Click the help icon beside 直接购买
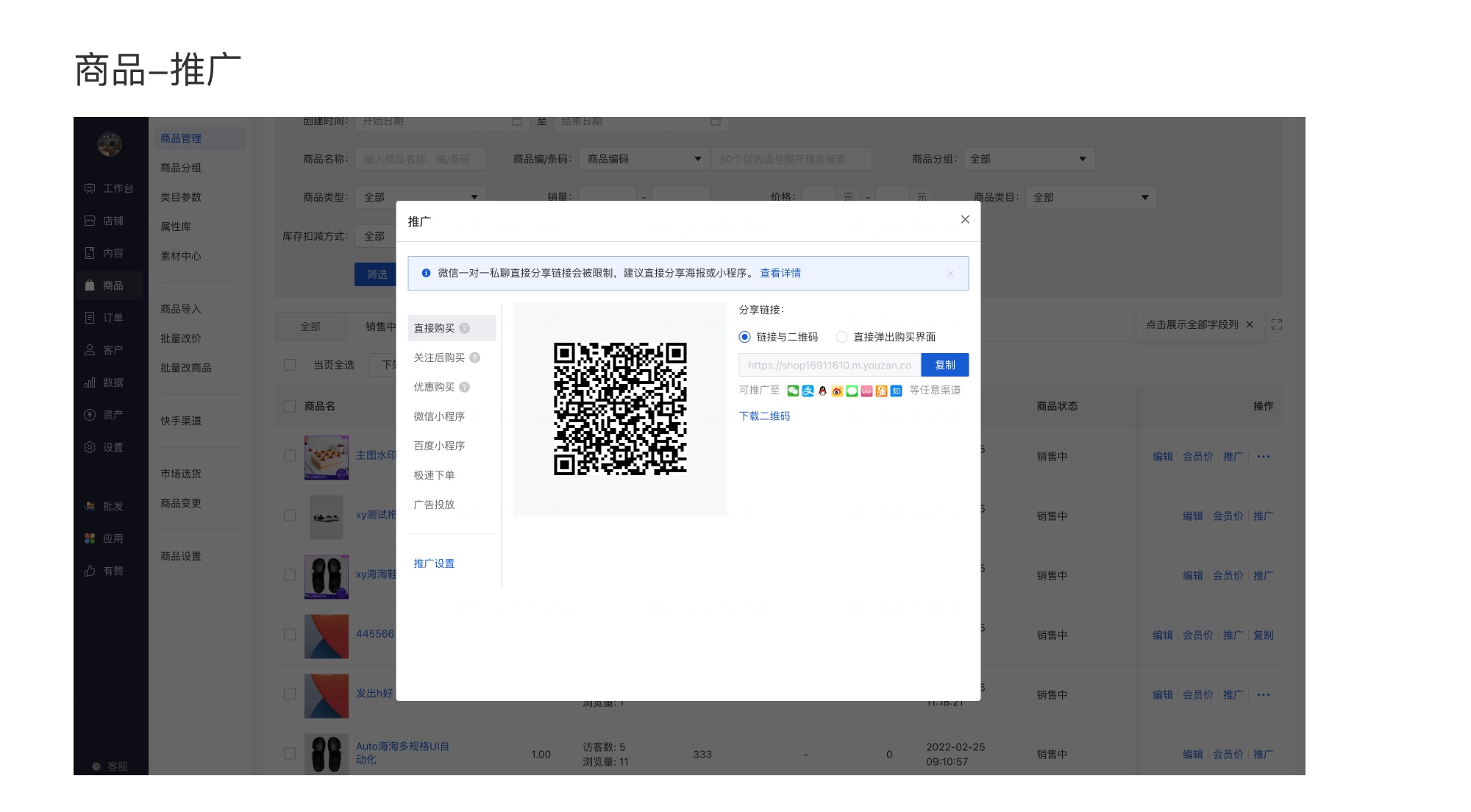 click(x=464, y=328)
